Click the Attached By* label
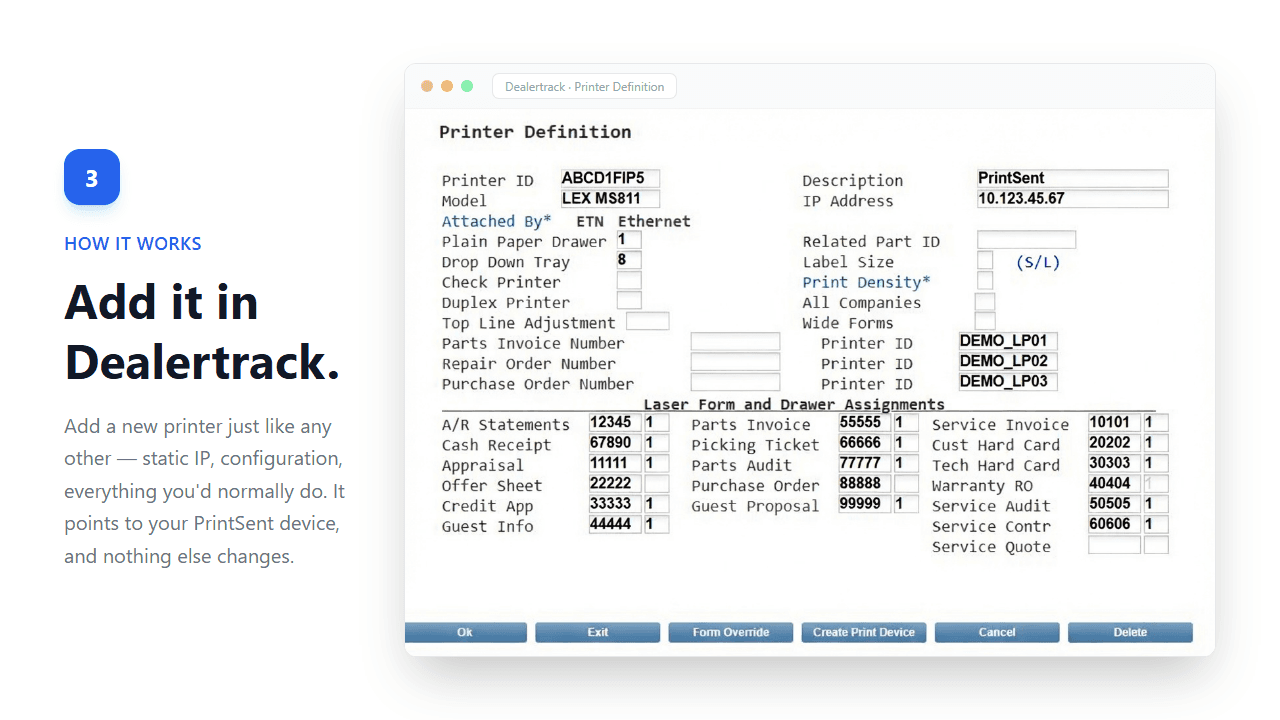 point(496,221)
